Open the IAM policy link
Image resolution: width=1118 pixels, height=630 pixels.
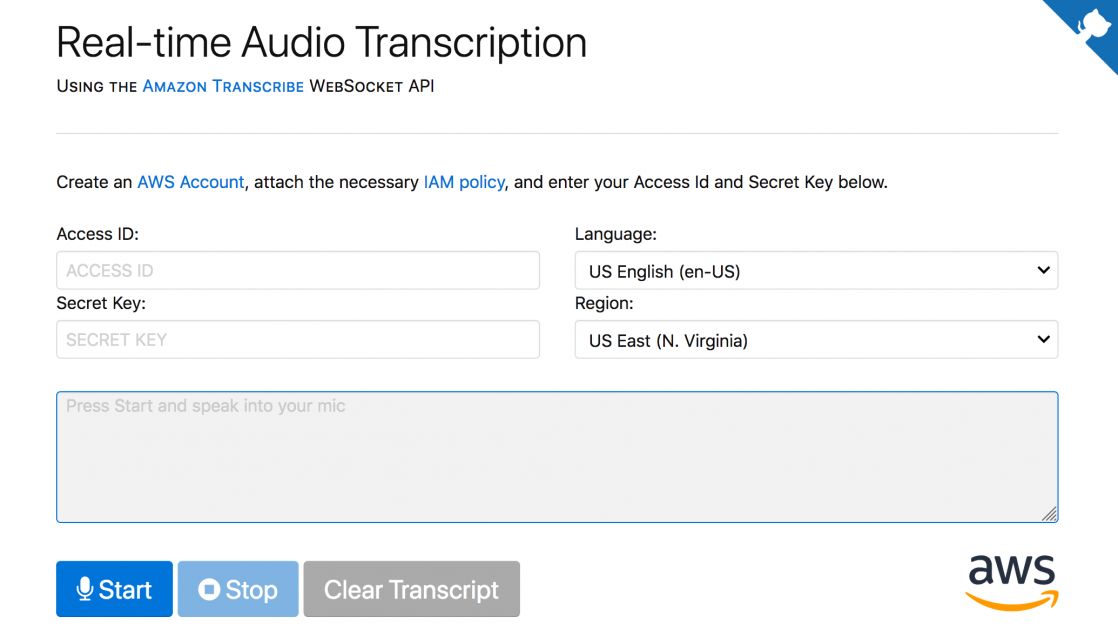coord(464,182)
